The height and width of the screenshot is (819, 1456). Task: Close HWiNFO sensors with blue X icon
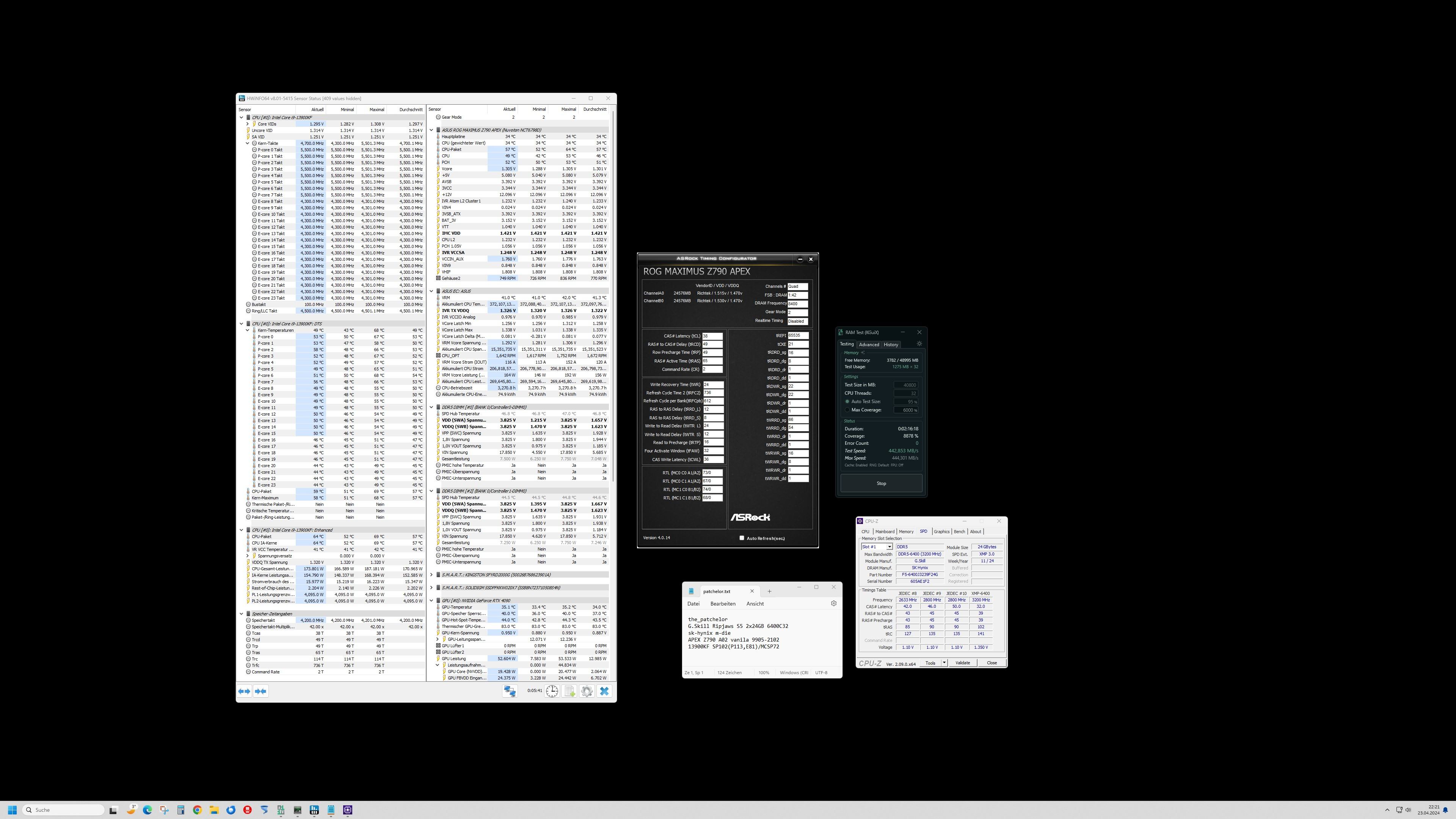tap(604, 691)
